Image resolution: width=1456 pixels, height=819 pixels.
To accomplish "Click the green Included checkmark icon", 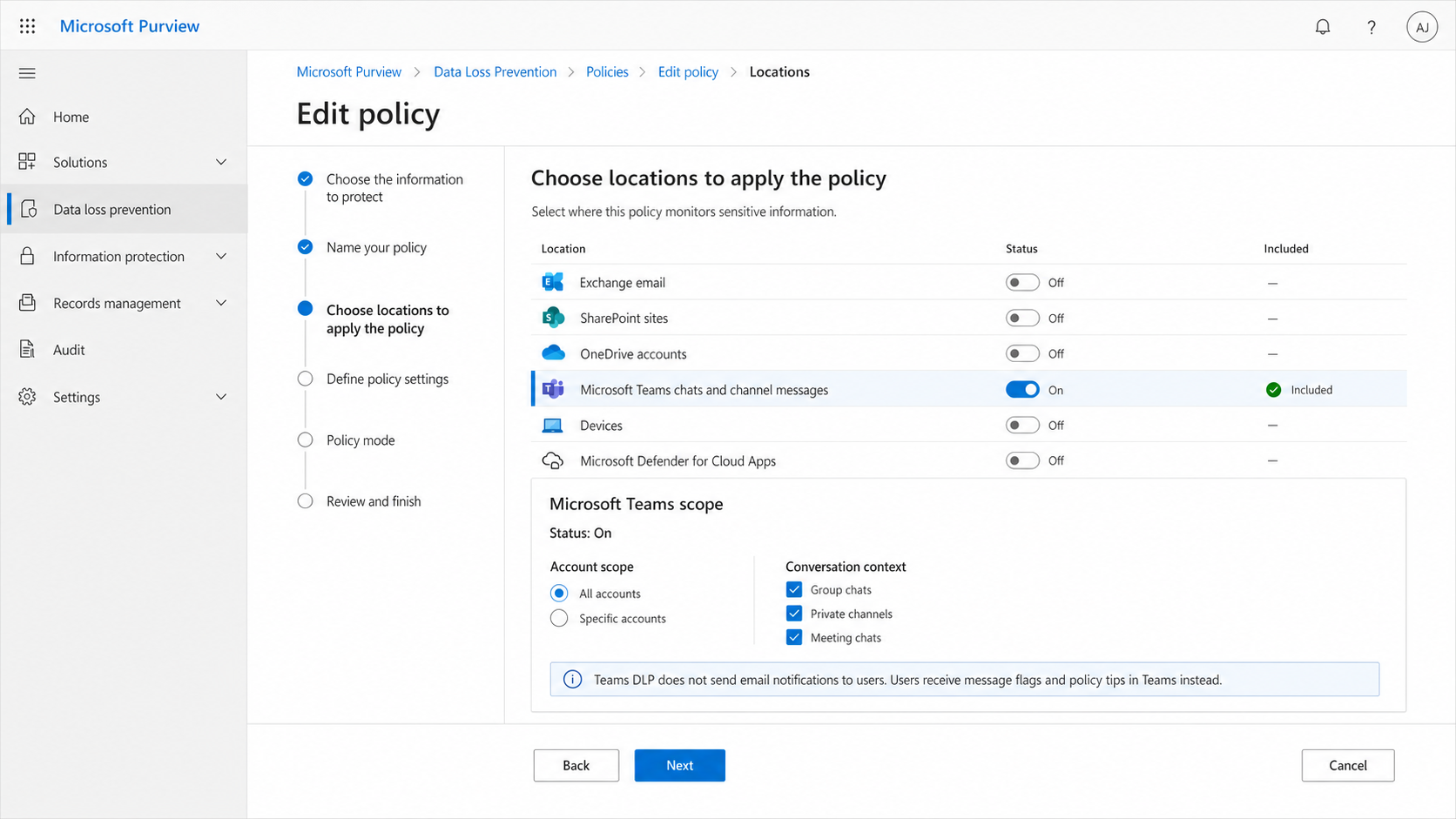I will tap(1273, 390).
